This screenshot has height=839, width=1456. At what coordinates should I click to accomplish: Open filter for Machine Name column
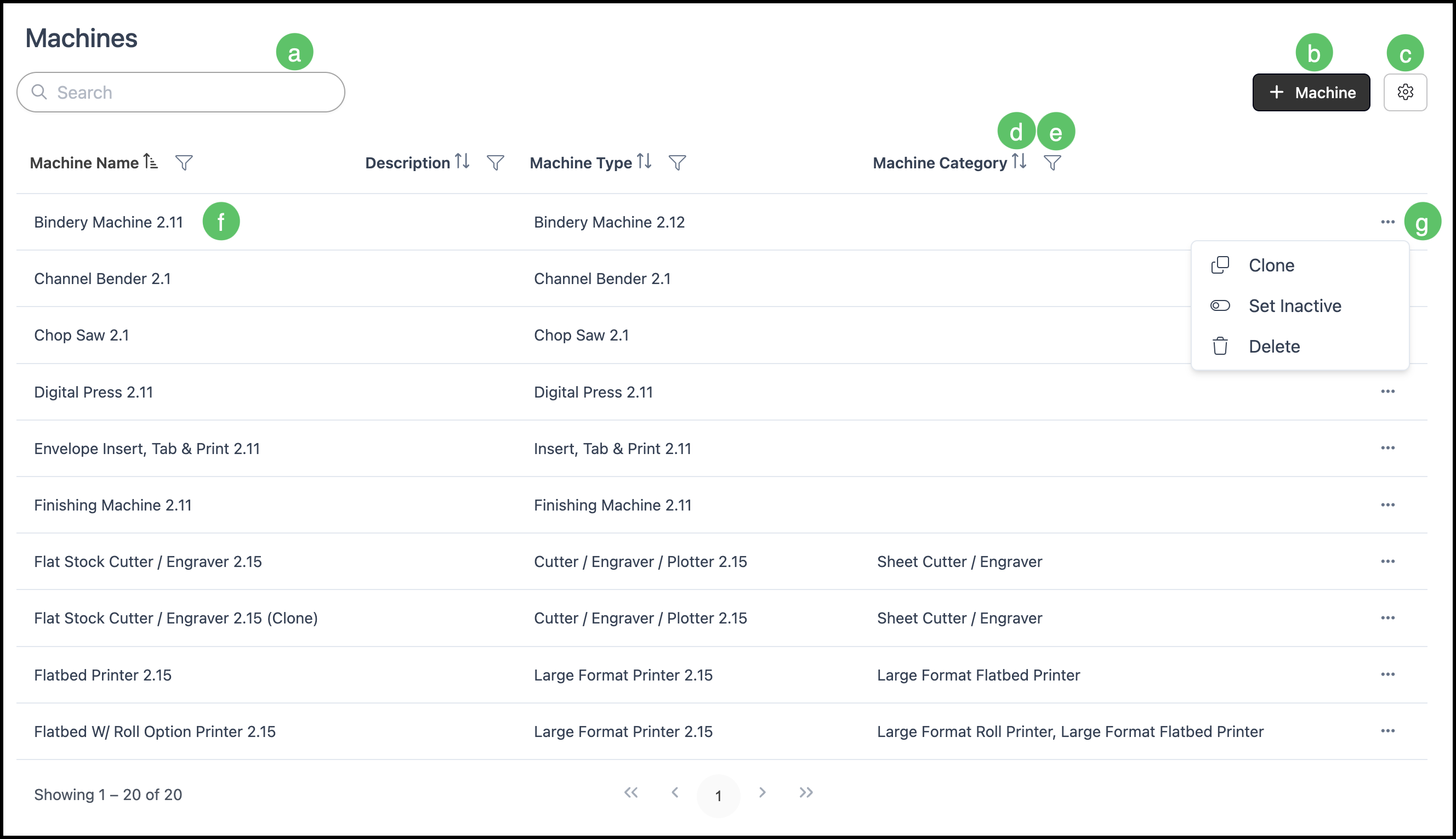tap(184, 163)
